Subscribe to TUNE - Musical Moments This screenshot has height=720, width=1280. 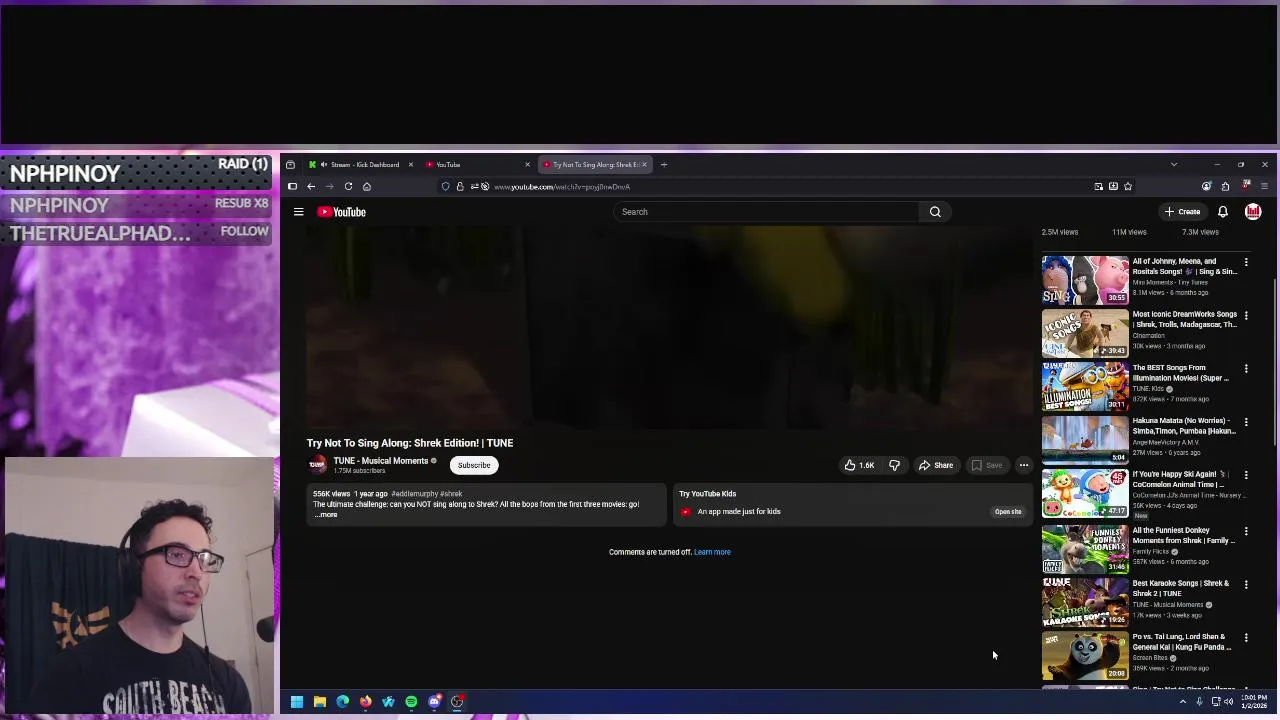474,465
